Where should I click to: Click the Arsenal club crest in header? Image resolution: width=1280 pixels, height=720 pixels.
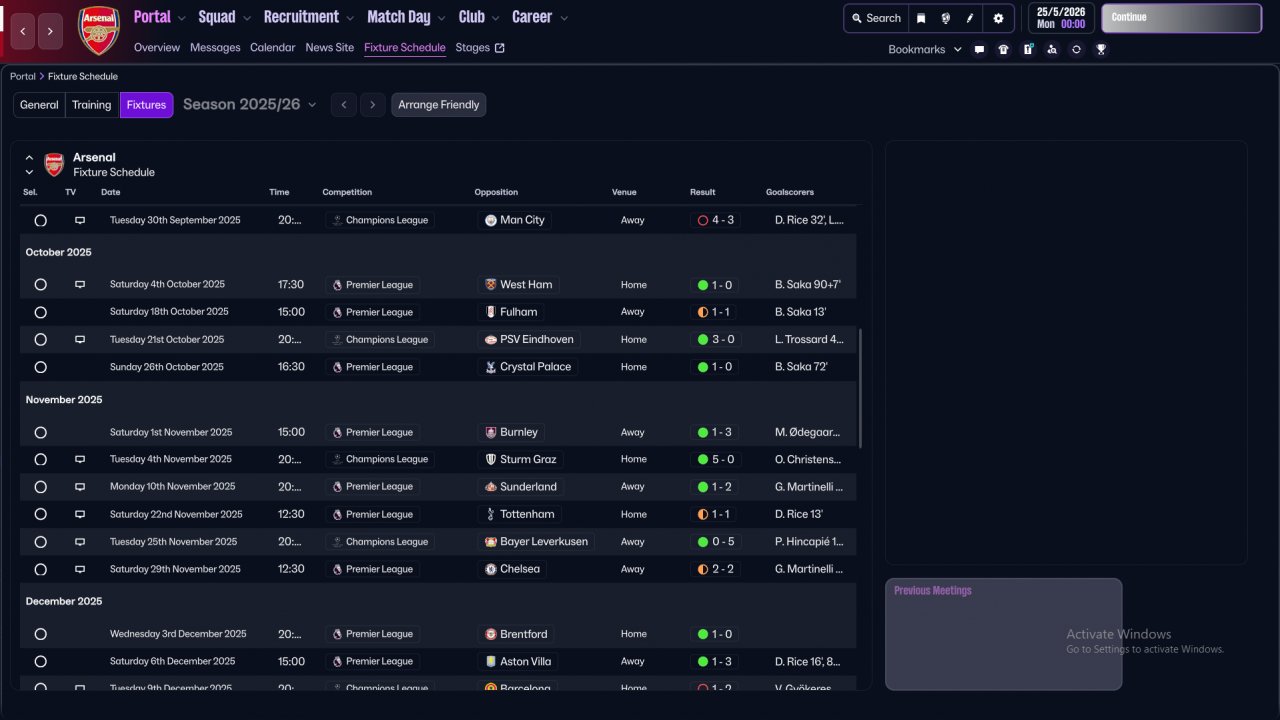[99, 31]
